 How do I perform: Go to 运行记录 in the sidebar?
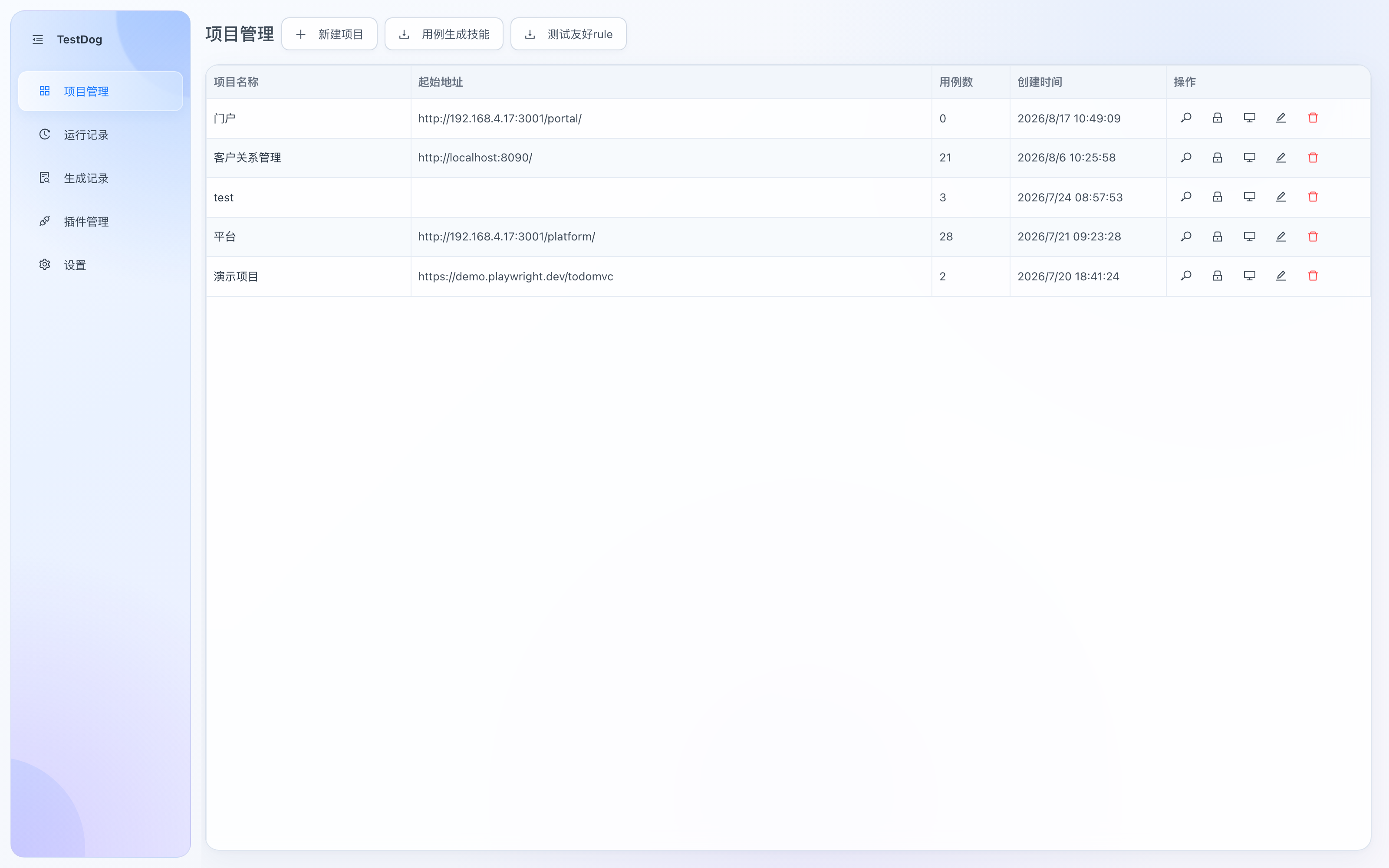[100, 135]
